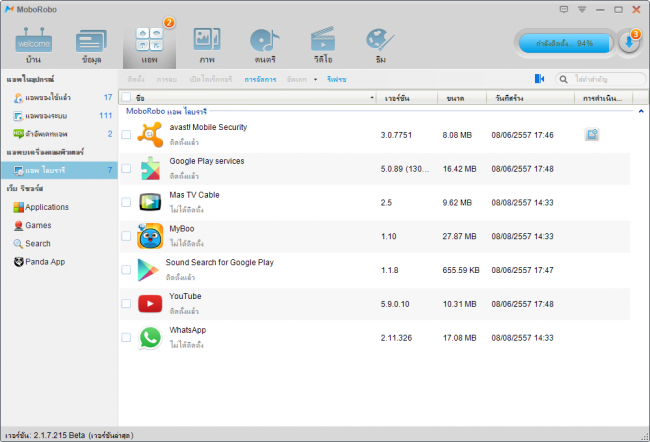The image size is (650, 442).
Task: Sort by the version column header
Action: [x=407, y=98]
